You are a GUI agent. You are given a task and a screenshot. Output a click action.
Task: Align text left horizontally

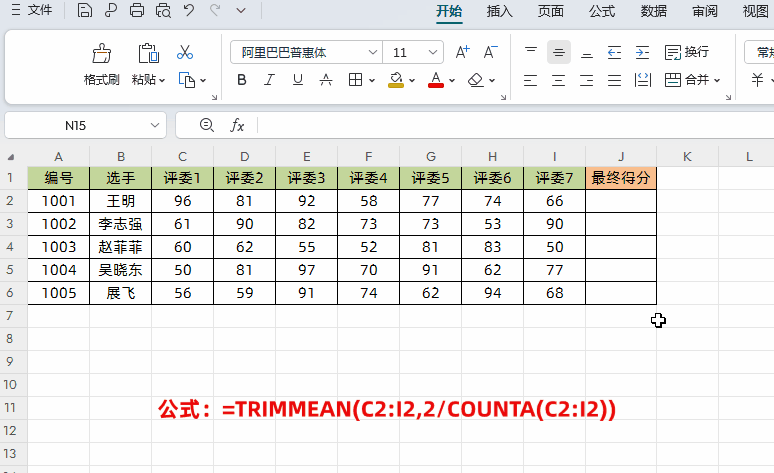tap(531, 79)
